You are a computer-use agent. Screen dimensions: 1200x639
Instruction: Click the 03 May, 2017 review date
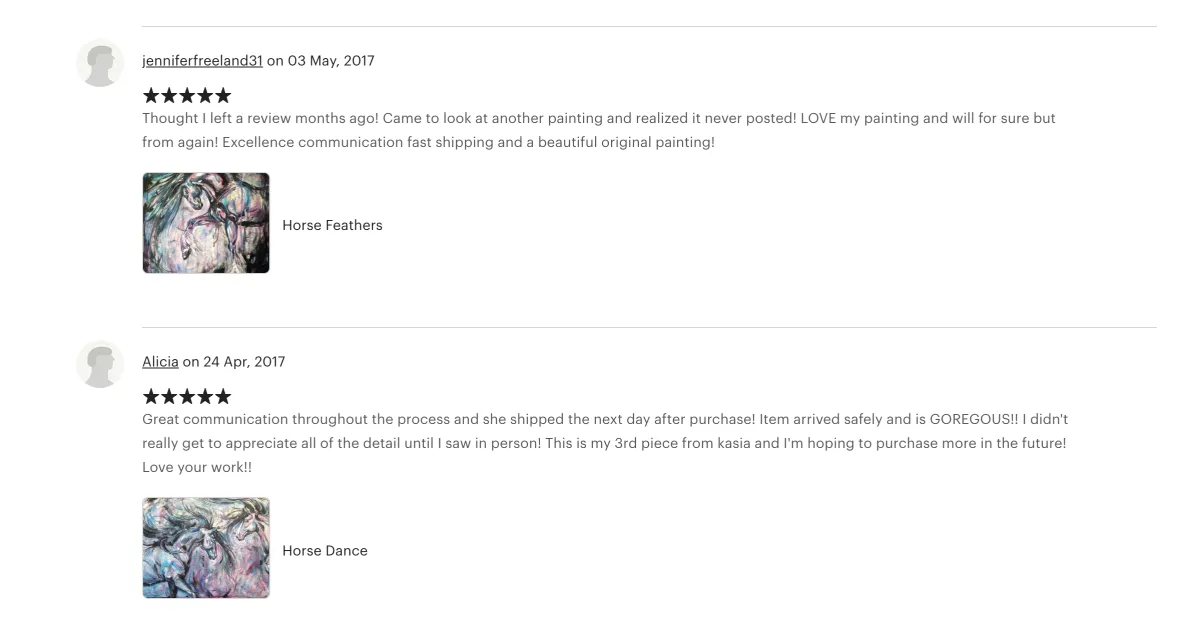(331, 61)
